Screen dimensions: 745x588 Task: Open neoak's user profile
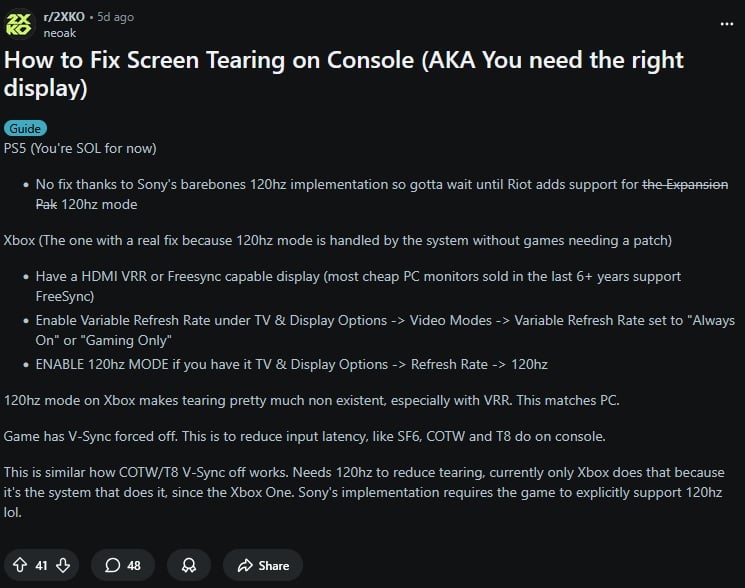[x=61, y=33]
